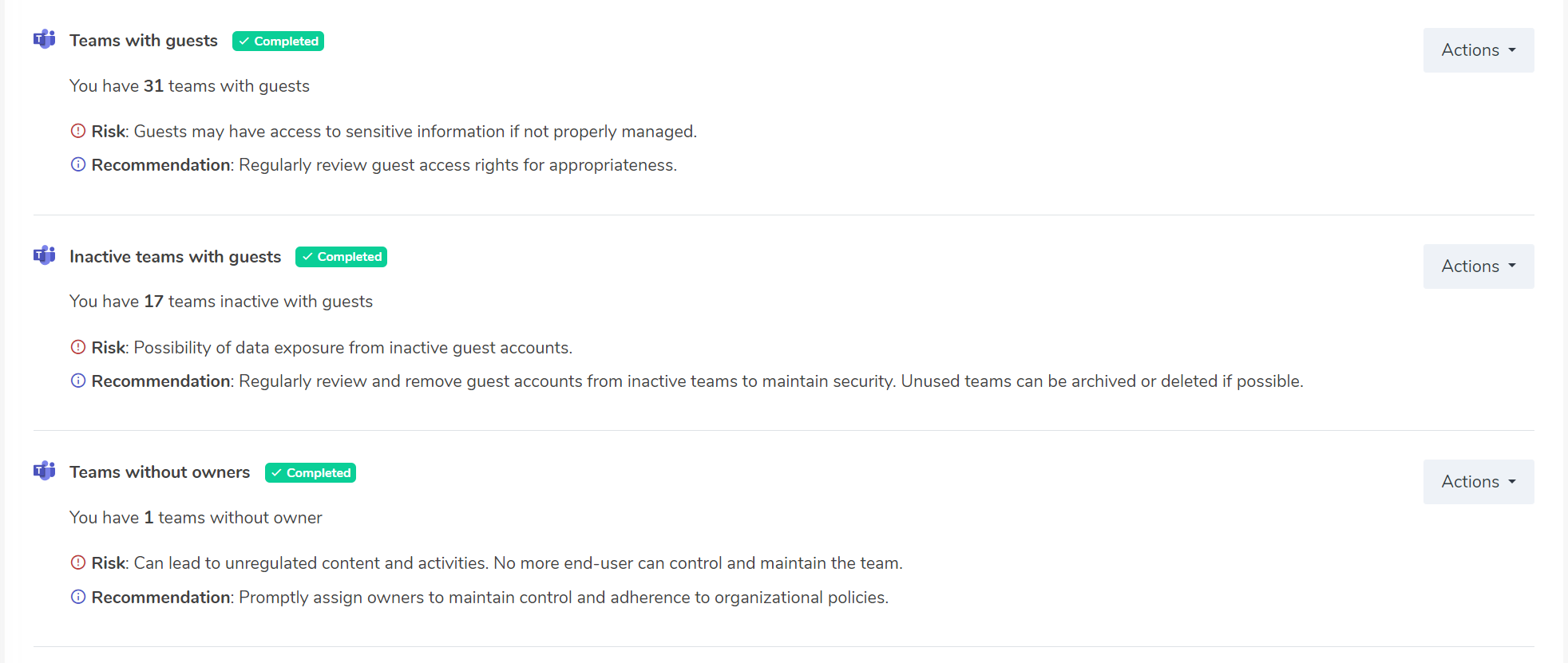Click Completed badge next to Teams with guests

pos(278,41)
